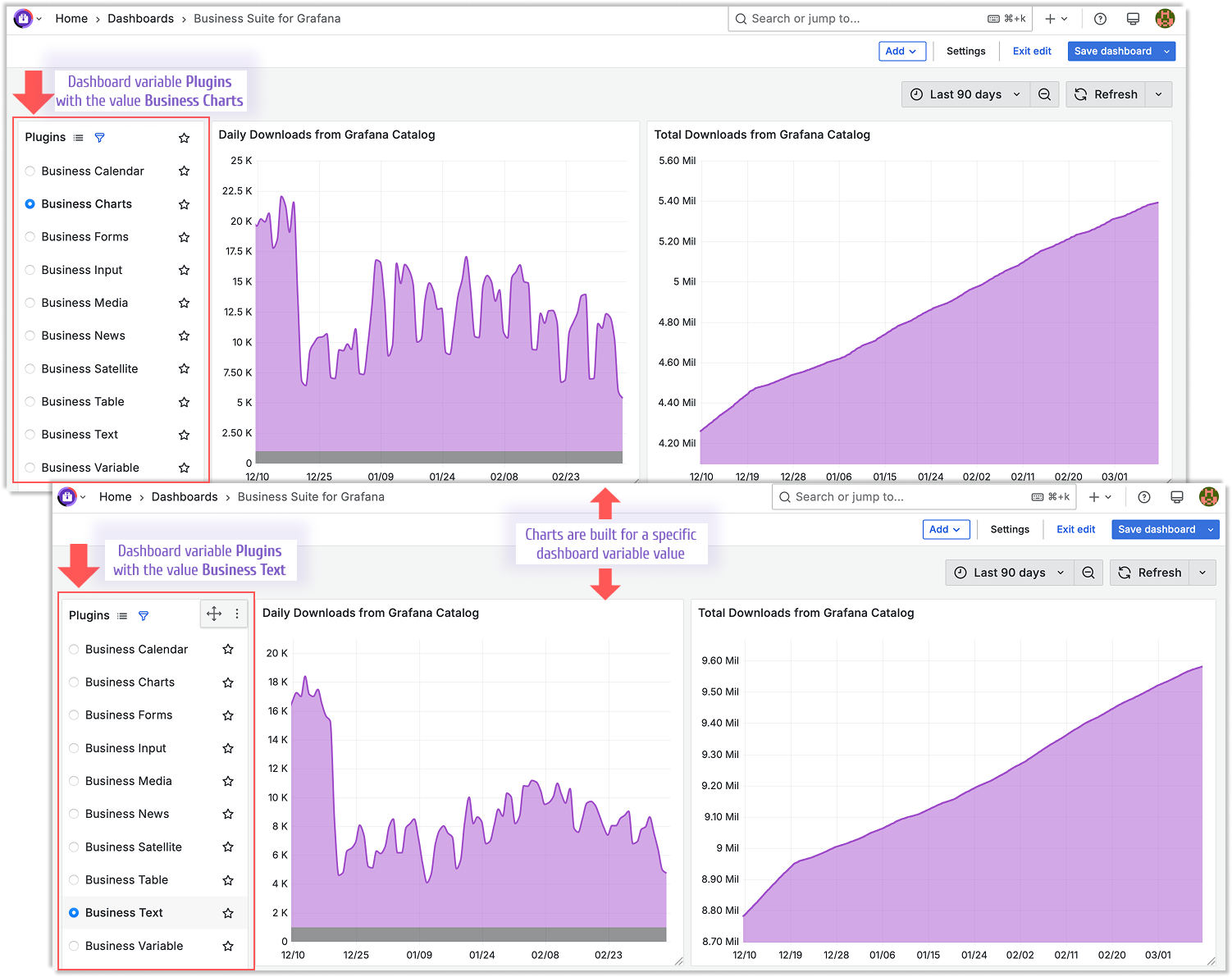Click Grafana logo in top dashboard
This screenshot has height=977, width=1232.
pos(23,18)
